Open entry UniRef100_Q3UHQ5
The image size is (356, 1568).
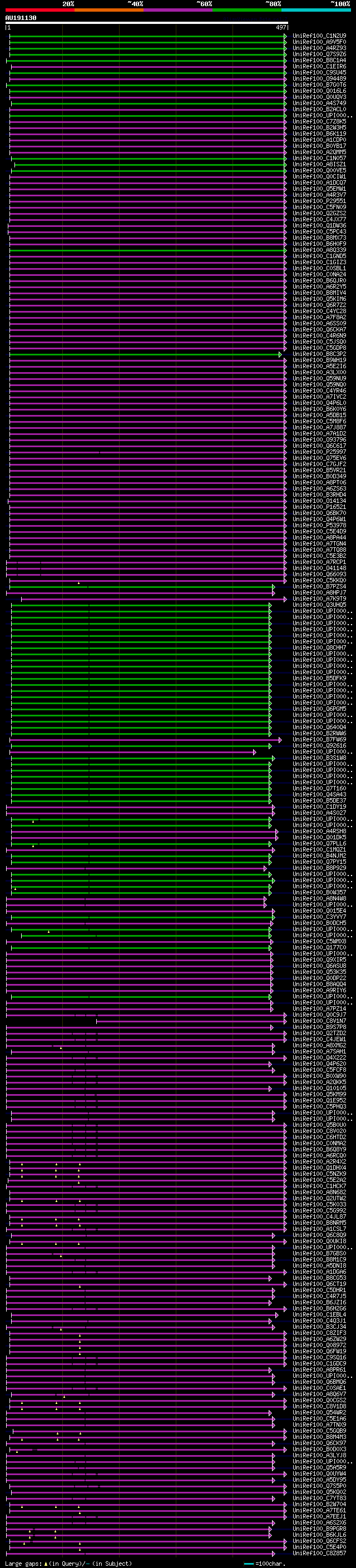319,605
